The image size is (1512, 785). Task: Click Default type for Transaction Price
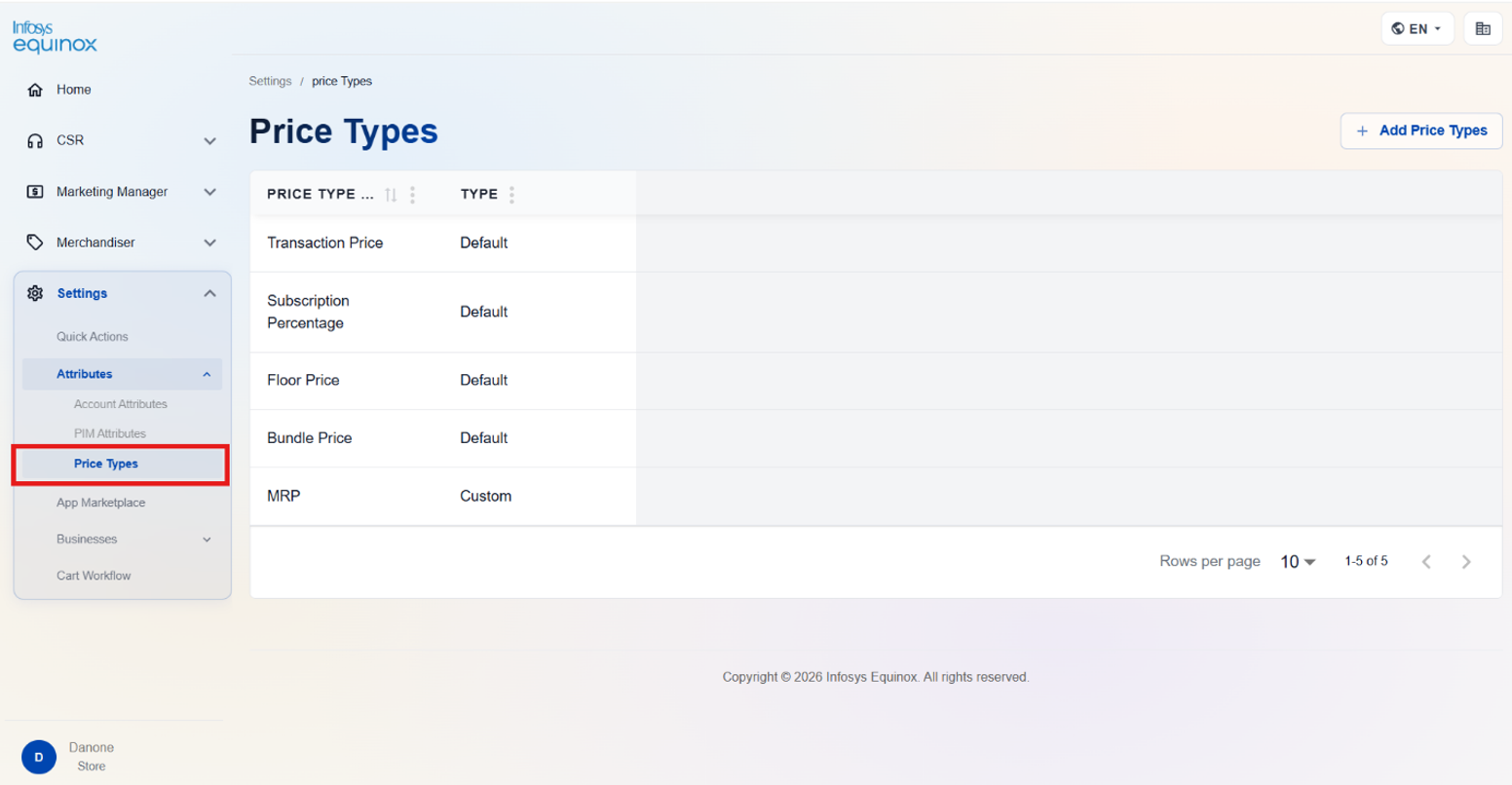tap(483, 243)
